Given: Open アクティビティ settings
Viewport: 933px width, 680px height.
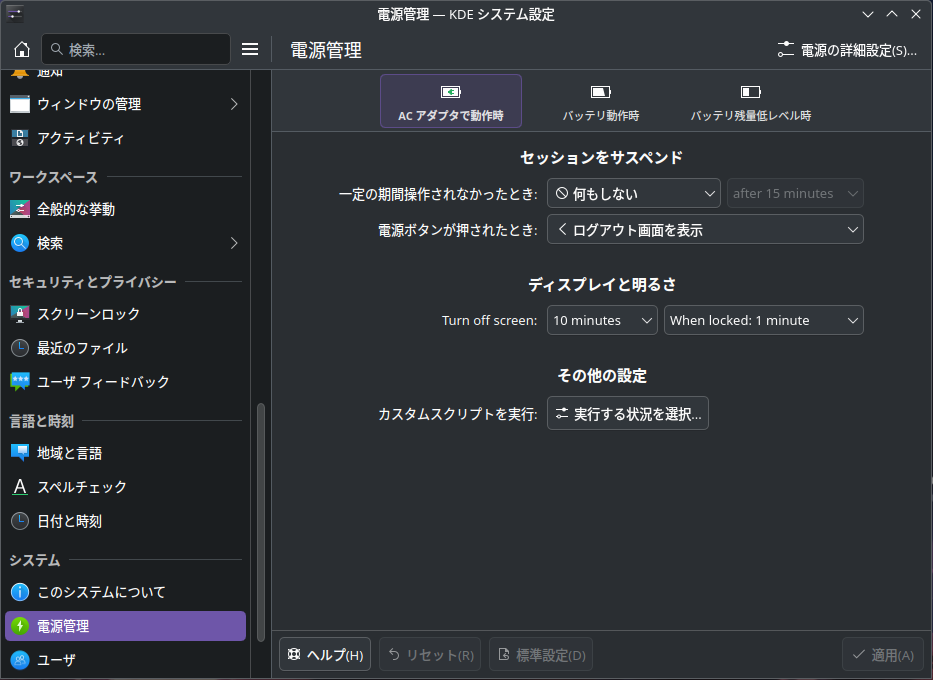Looking at the screenshot, I should (126, 138).
